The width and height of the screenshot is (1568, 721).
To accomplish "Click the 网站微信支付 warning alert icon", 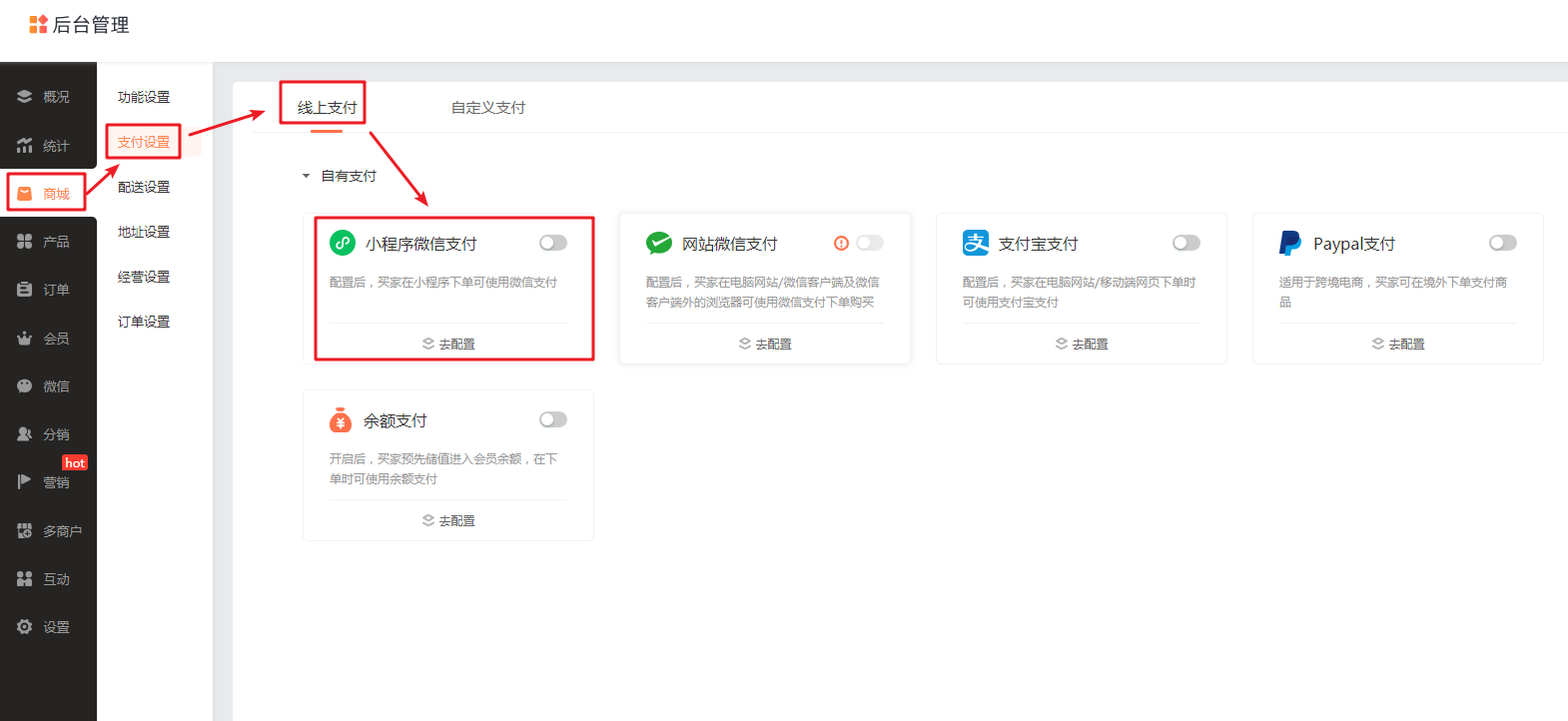I will click(841, 244).
